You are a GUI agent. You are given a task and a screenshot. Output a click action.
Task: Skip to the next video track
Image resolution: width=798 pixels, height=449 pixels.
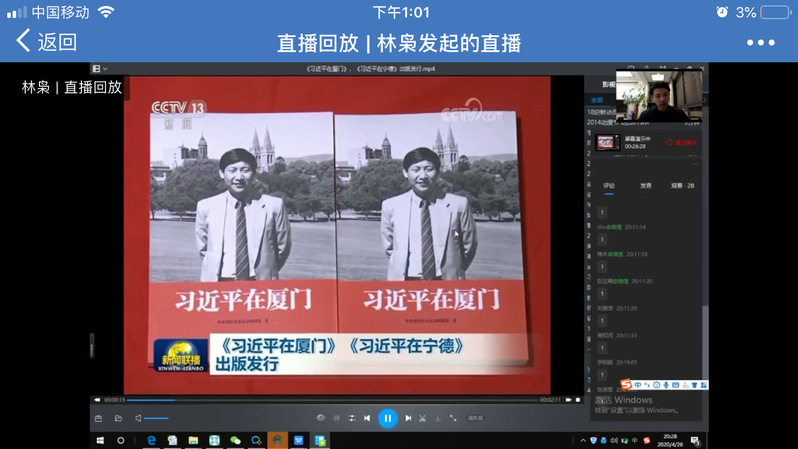[408, 418]
